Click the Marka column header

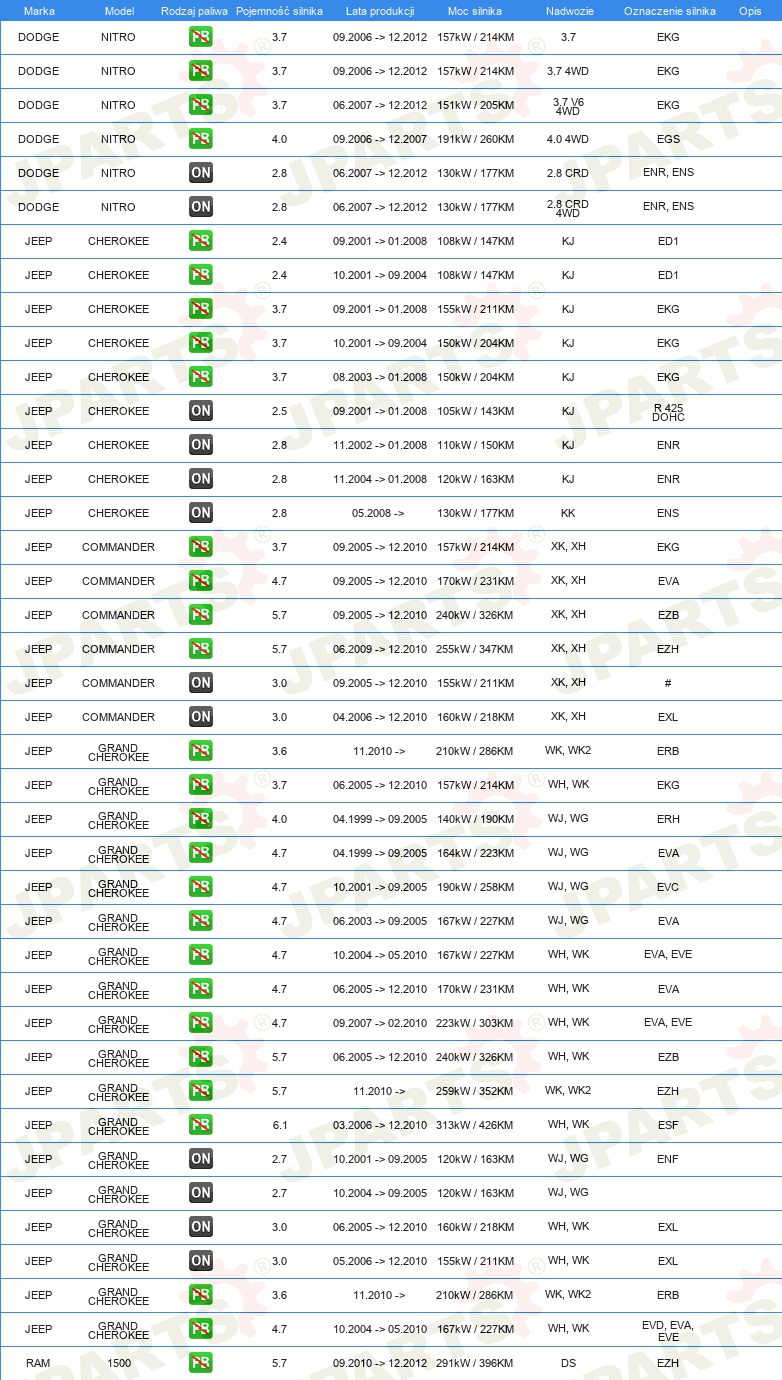pos(39,11)
